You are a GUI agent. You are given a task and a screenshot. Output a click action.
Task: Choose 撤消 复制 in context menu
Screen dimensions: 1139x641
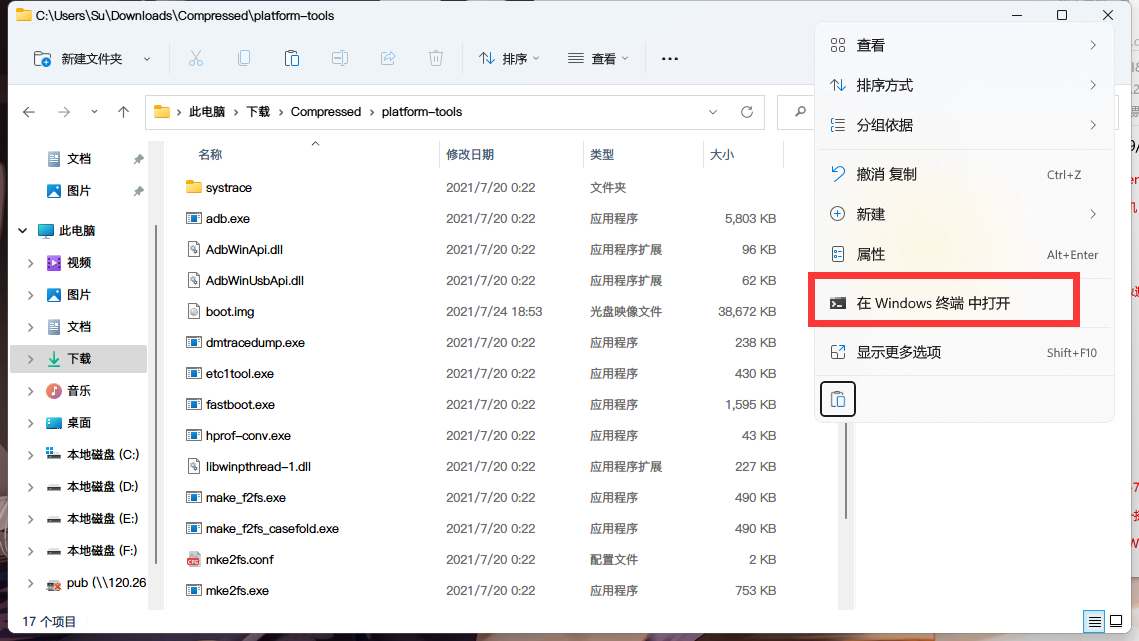pyautogui.click(x=964, y=174)
